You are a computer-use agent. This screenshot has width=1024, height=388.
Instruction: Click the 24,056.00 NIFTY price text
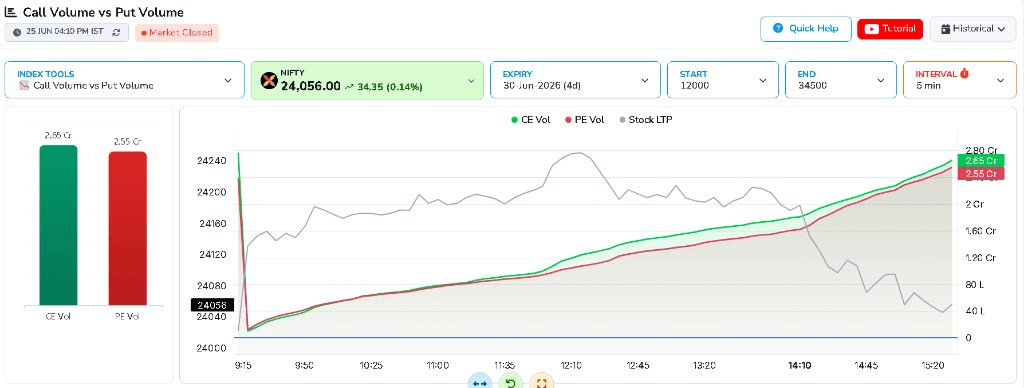coord(311,86)
